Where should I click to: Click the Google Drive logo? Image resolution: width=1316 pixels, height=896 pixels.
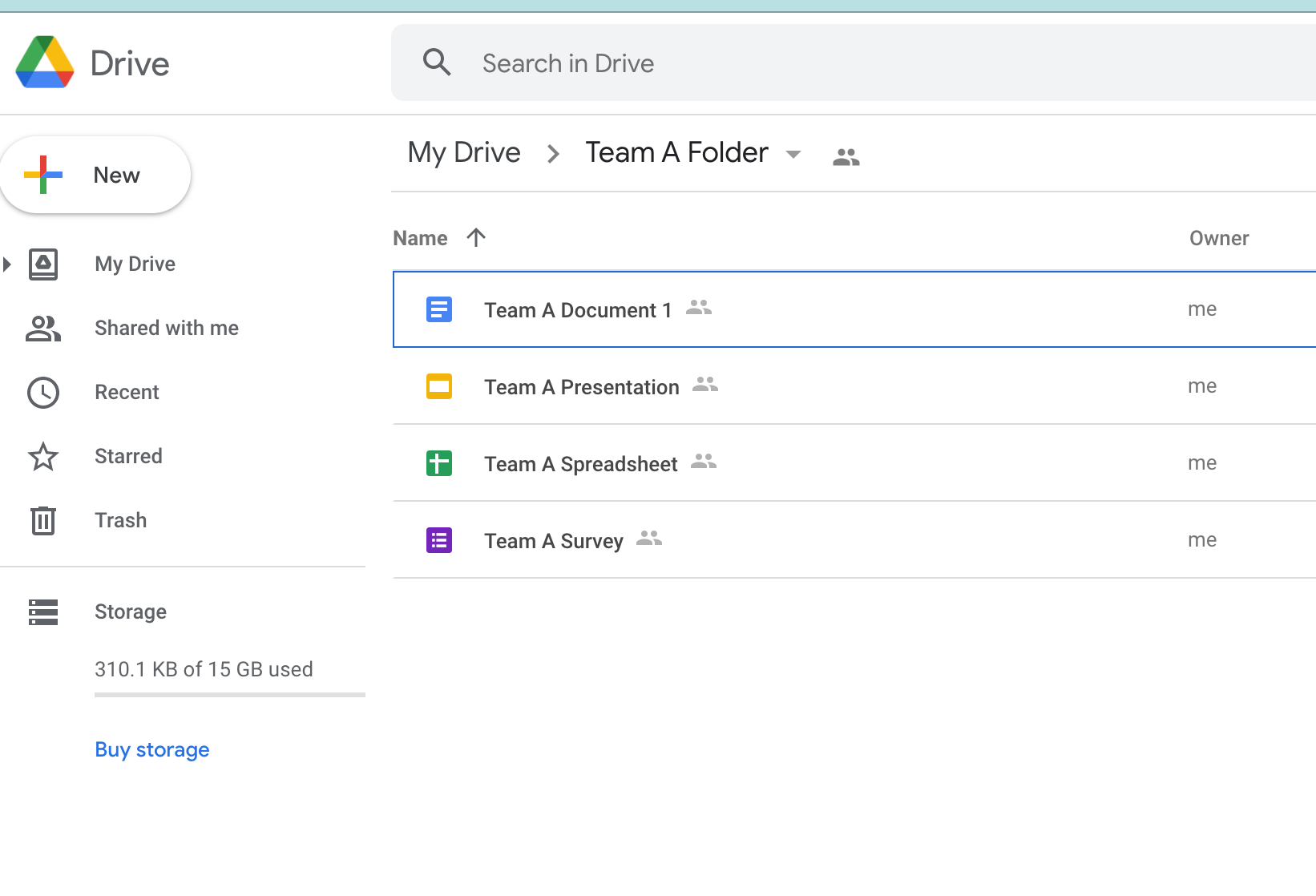click(45, 63)
